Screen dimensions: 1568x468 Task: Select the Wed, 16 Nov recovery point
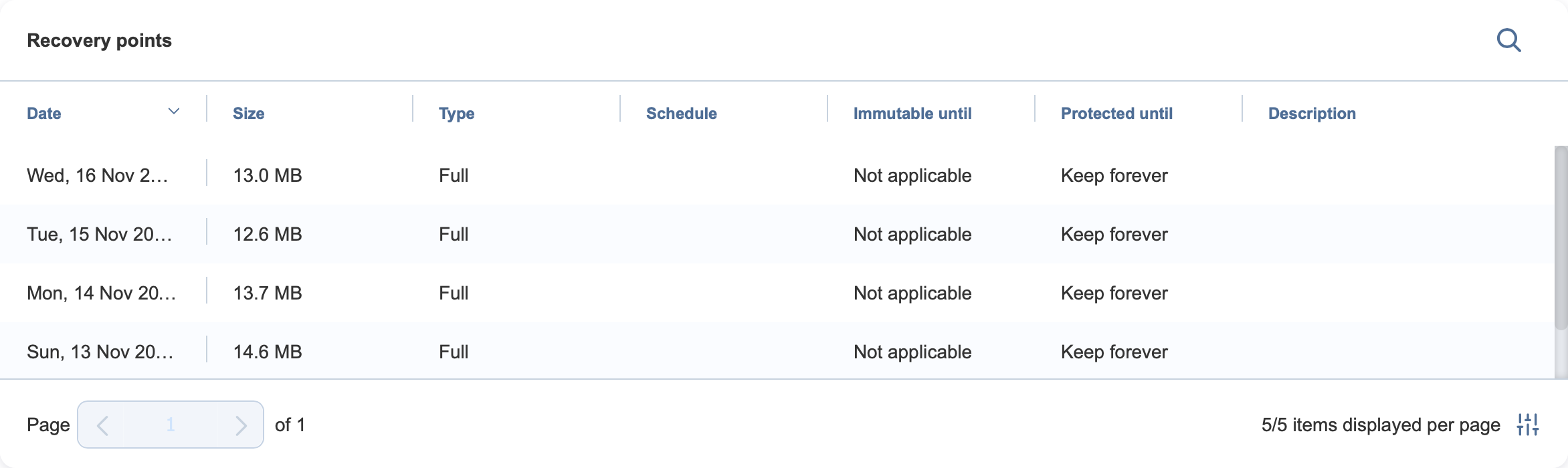777,175
